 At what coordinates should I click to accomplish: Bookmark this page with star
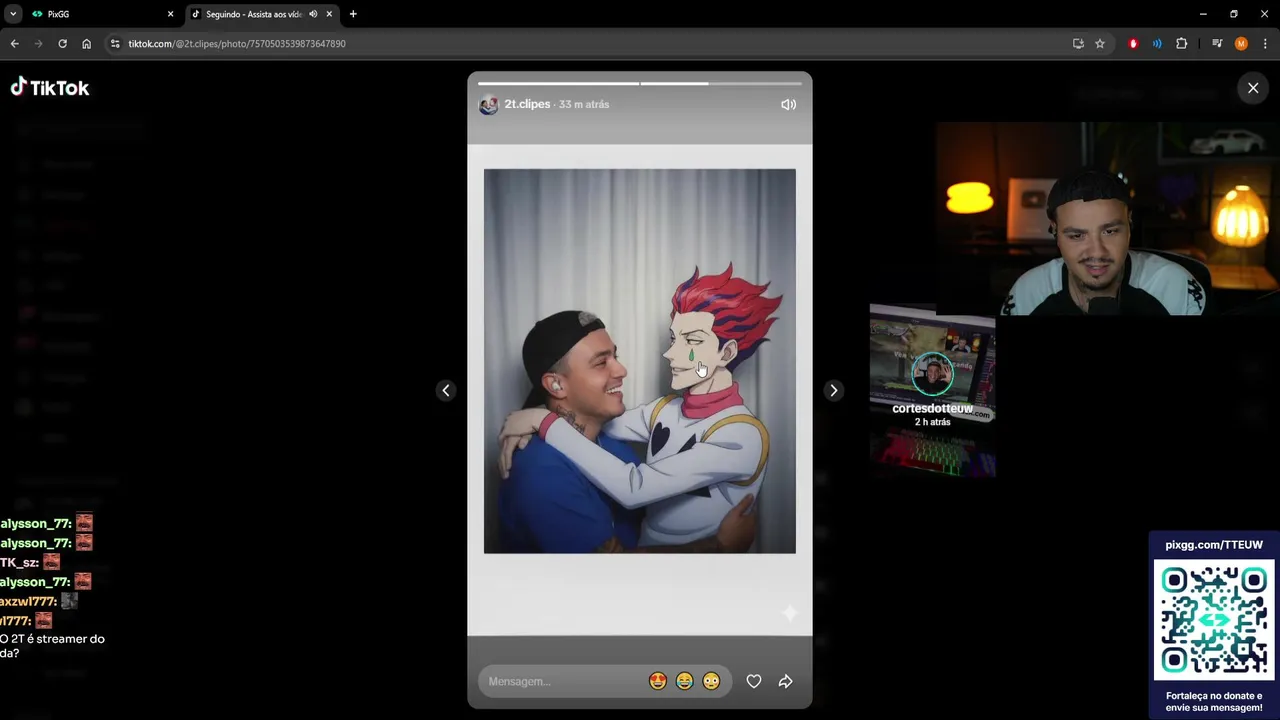coord(1100,44)
